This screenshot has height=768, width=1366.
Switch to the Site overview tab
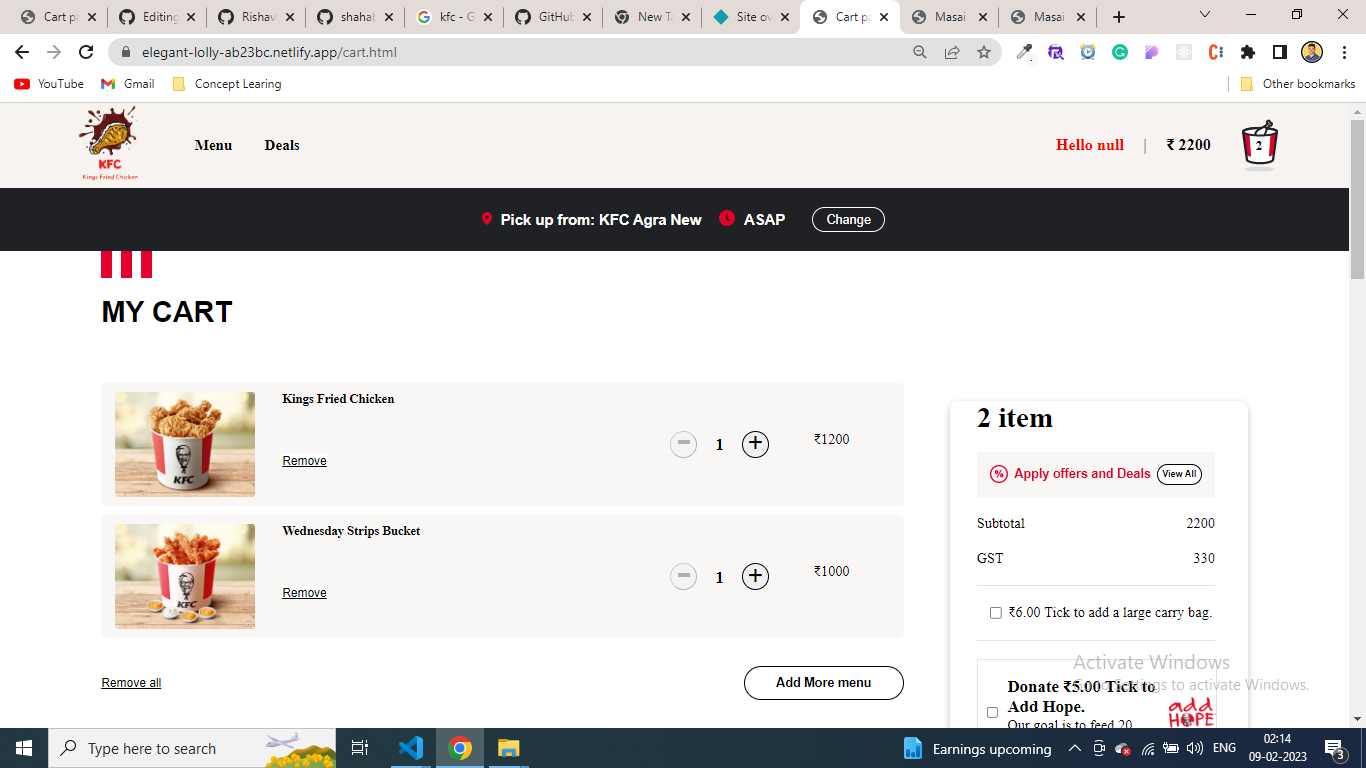pos(750,17)
